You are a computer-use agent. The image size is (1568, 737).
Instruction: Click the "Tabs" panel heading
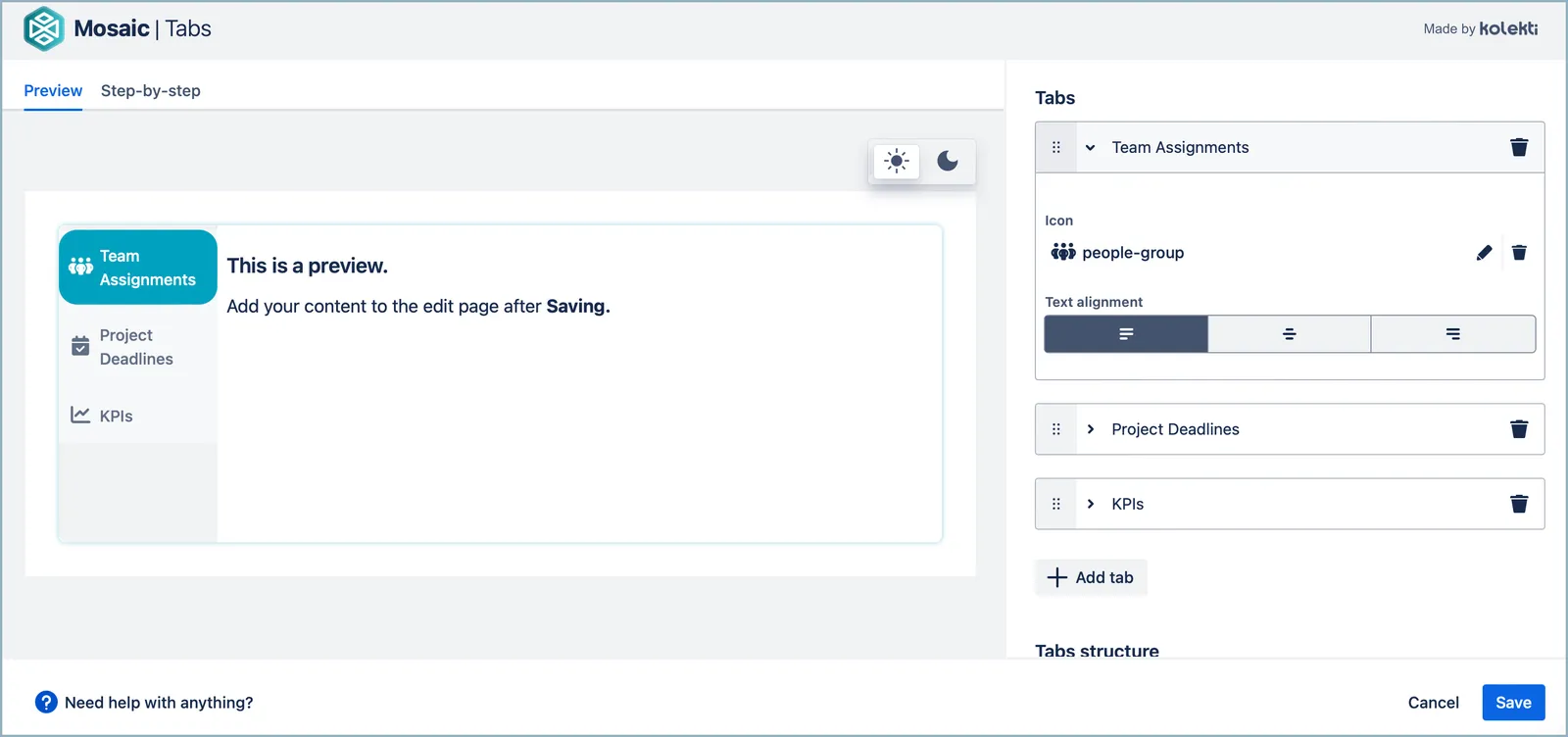click(x=1054, y=98)
